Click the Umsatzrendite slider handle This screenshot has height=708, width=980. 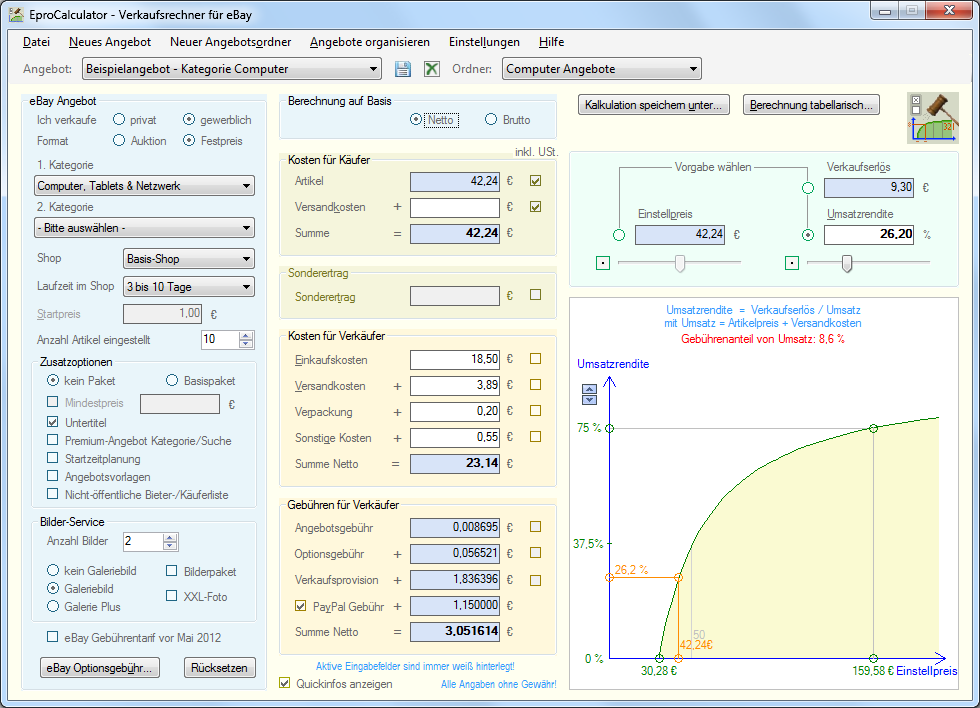coord(846,263)
